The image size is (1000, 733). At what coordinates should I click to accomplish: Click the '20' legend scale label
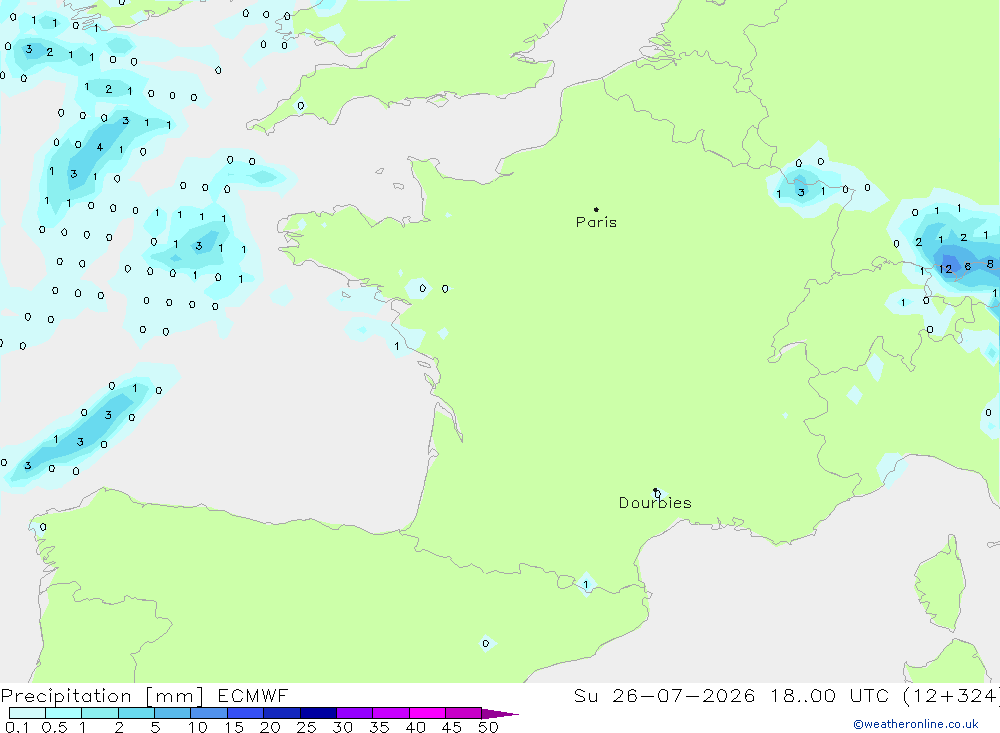pyautogui.click(x=270, y=727)
